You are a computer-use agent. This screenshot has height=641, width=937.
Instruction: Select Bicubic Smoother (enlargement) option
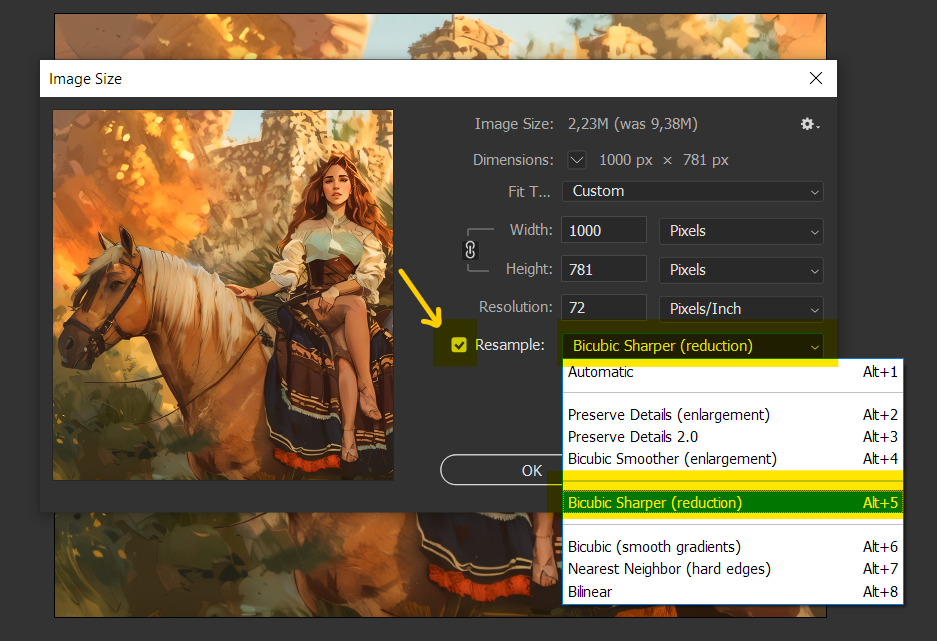click(x=733, y=459)
